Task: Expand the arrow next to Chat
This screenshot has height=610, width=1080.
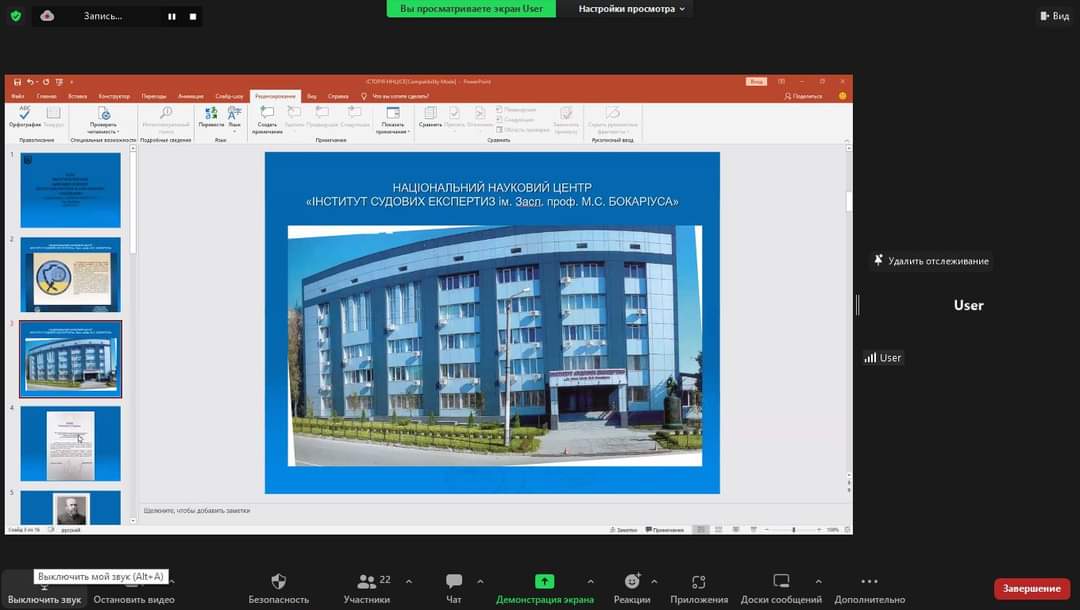Action: (x=480, y=581)
